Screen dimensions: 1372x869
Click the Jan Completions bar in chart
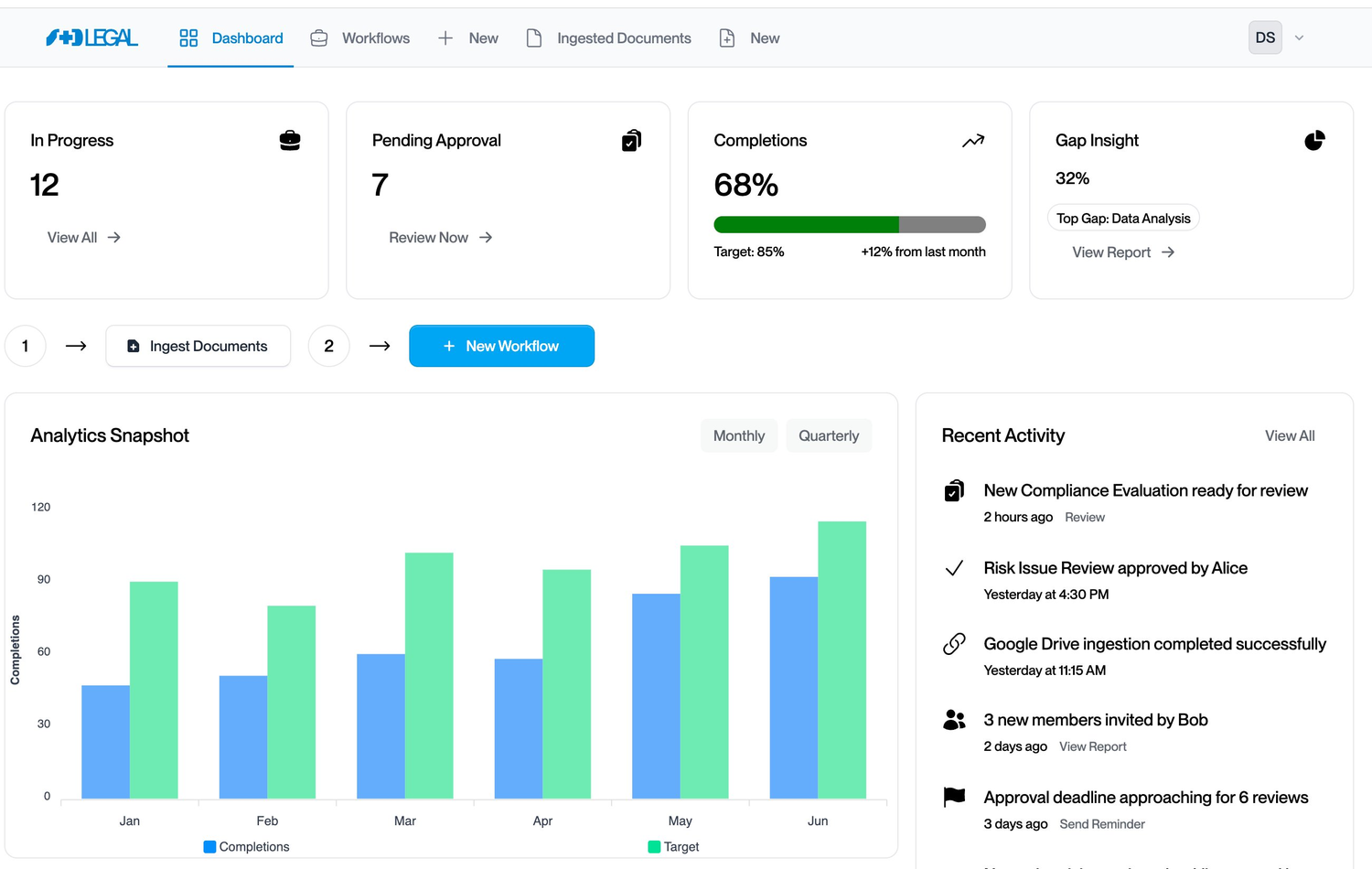[x=105, y=742]
